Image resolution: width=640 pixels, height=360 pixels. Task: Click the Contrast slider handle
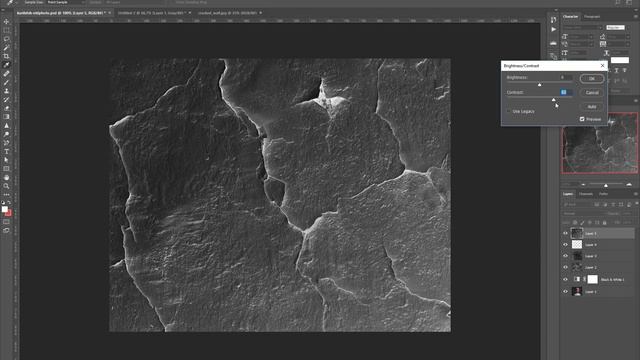pyautogui.click(x=553, y=99)
